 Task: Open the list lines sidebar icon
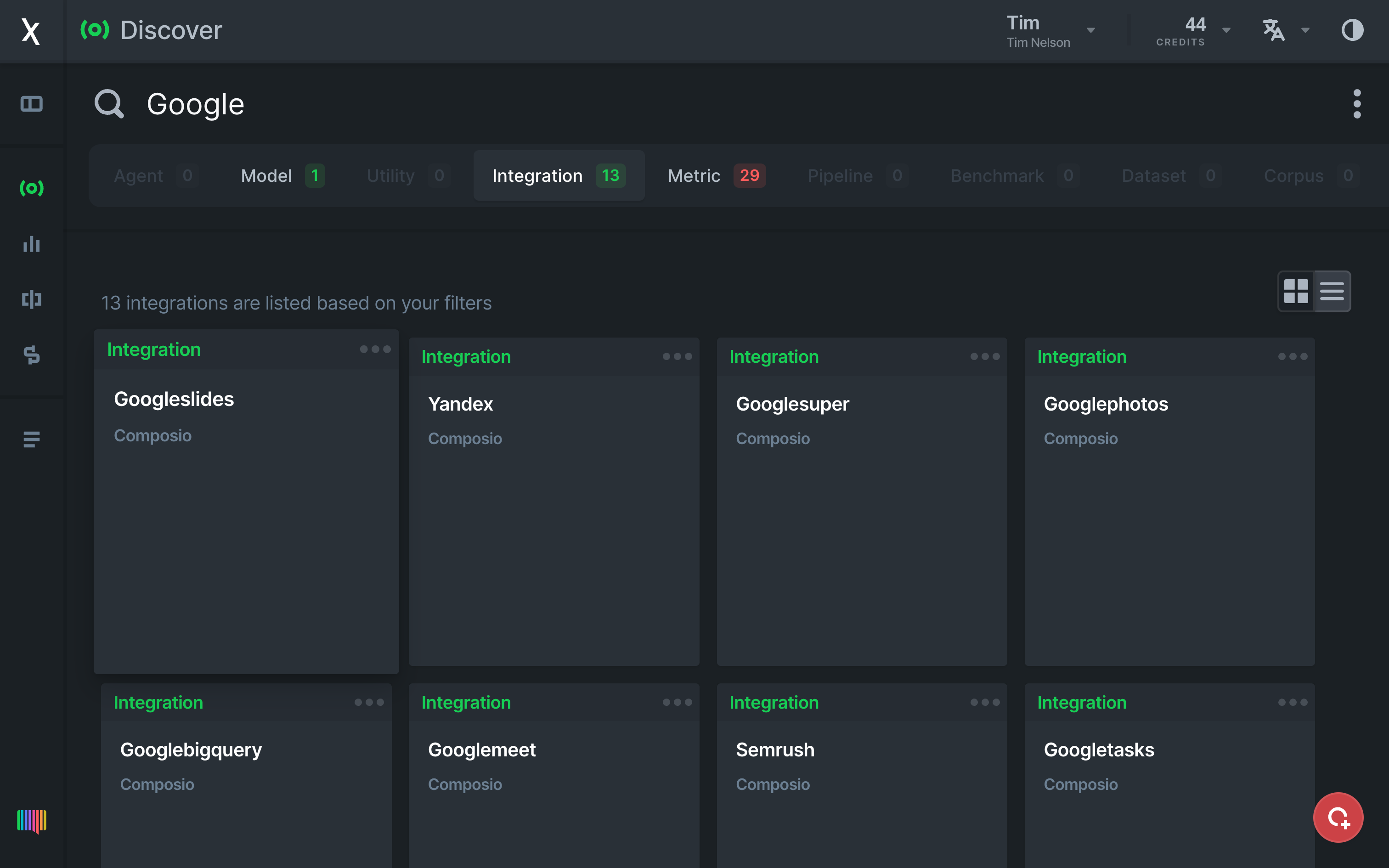click(32, 439)
